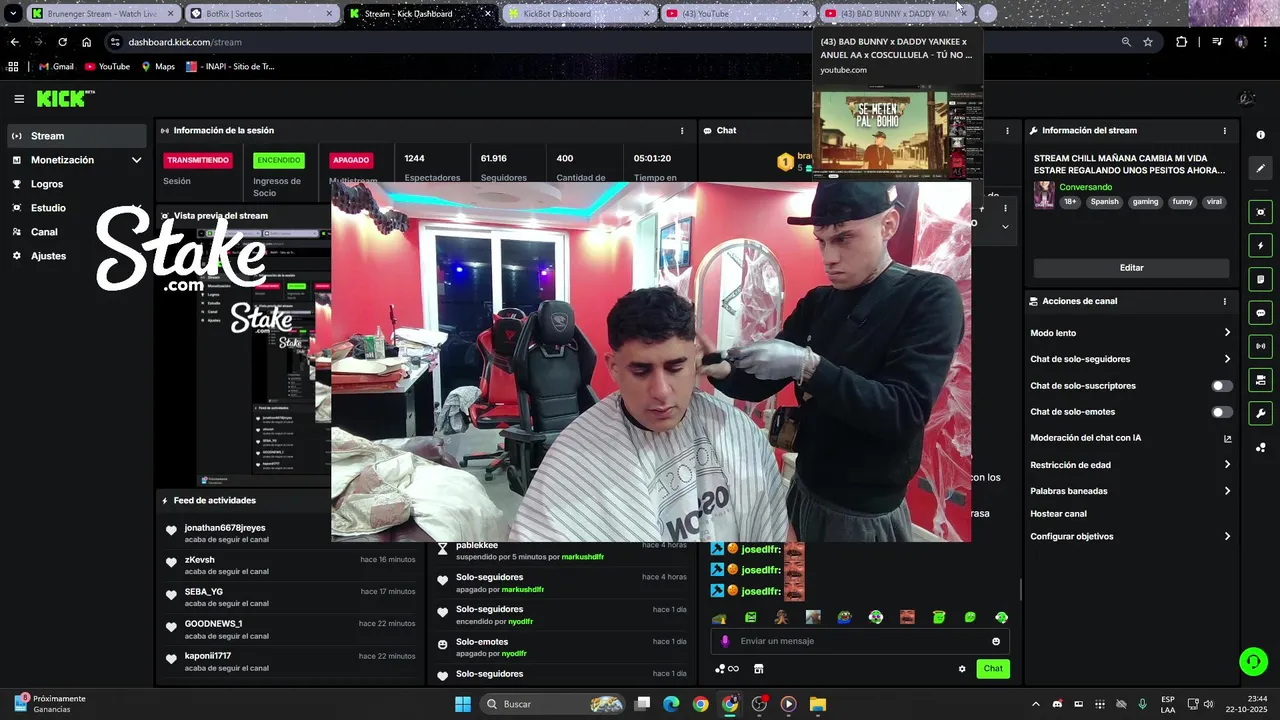This screenshot has height=720, width=1280.
Task: Switch to Brunenger Stream browser tab
Action: [102, 14]
